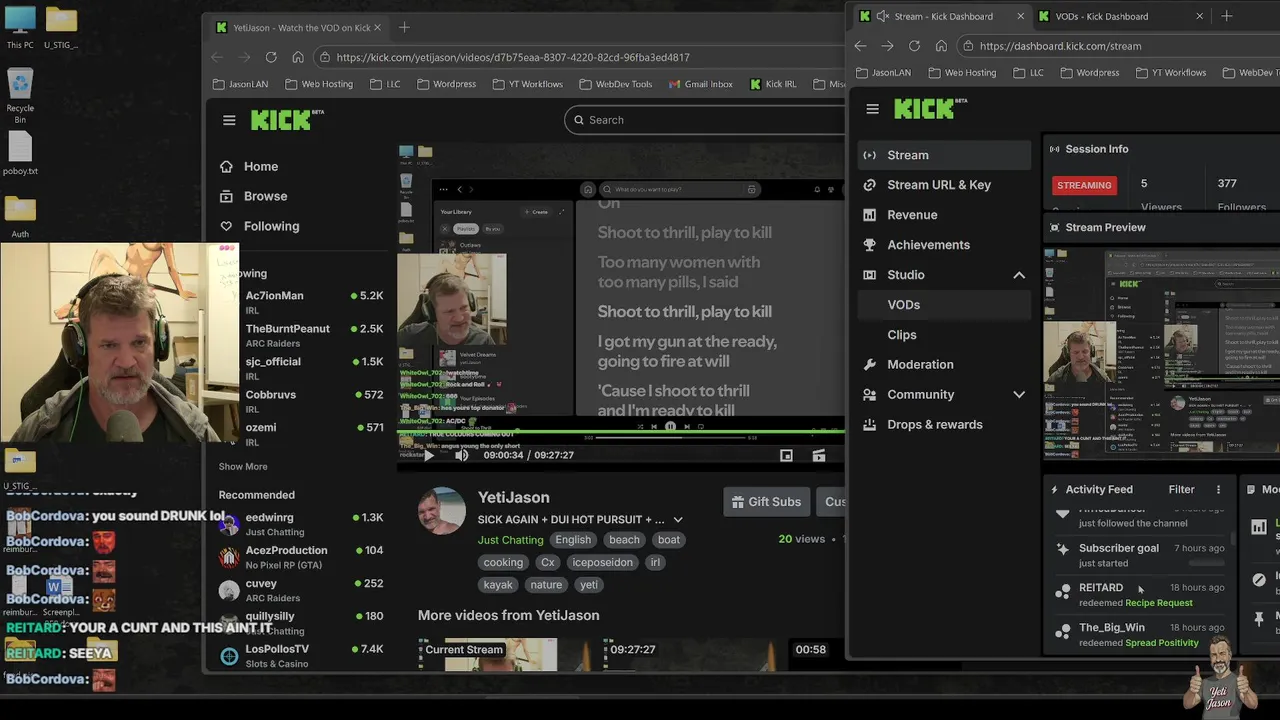Open the Activity Feed Filter
Viewport: 1280px width, 720px height.
coord(1181,490)
